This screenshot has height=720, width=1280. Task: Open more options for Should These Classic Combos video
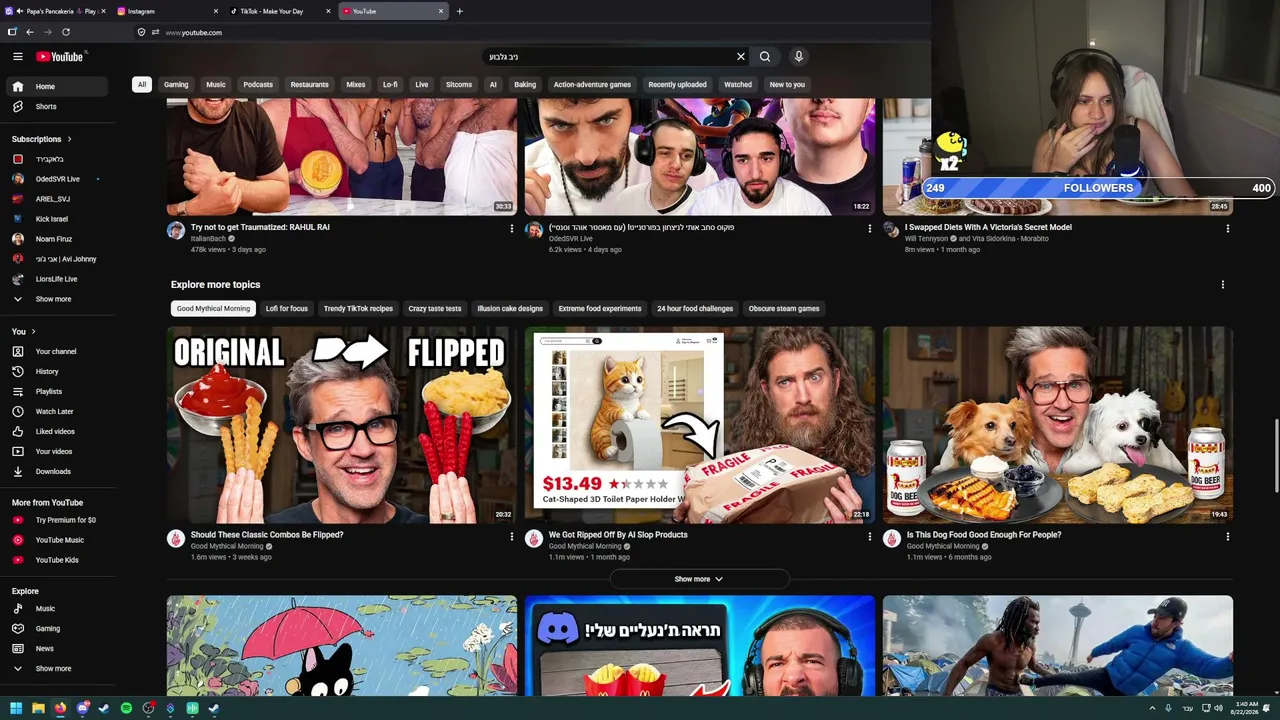(512, 537)
